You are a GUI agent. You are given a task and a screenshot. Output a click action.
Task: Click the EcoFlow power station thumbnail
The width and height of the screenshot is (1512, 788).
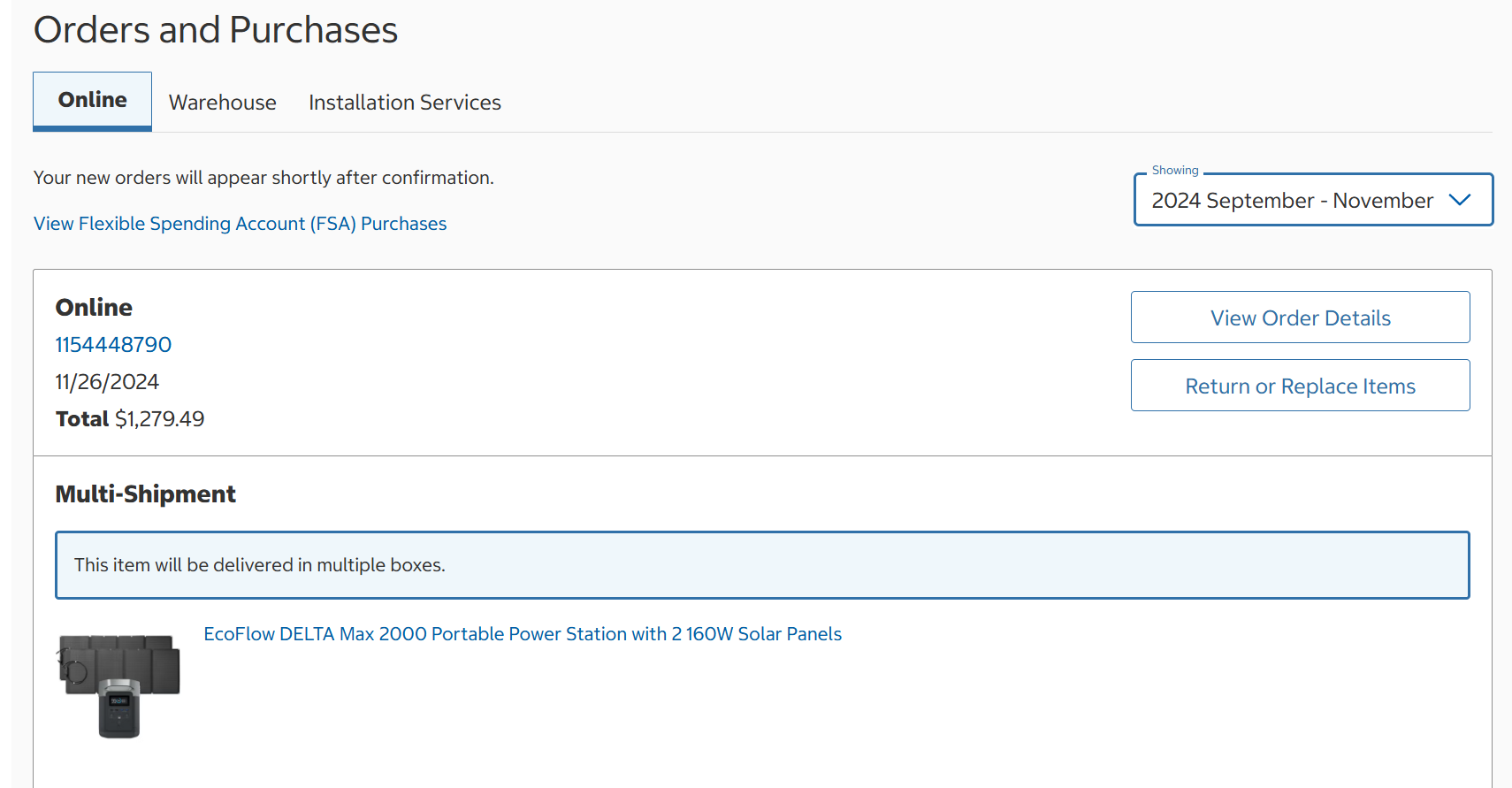pos(119,686)
